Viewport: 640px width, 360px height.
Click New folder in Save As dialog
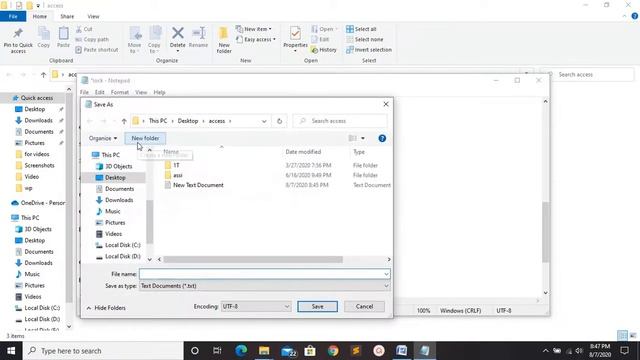[145, 138]
